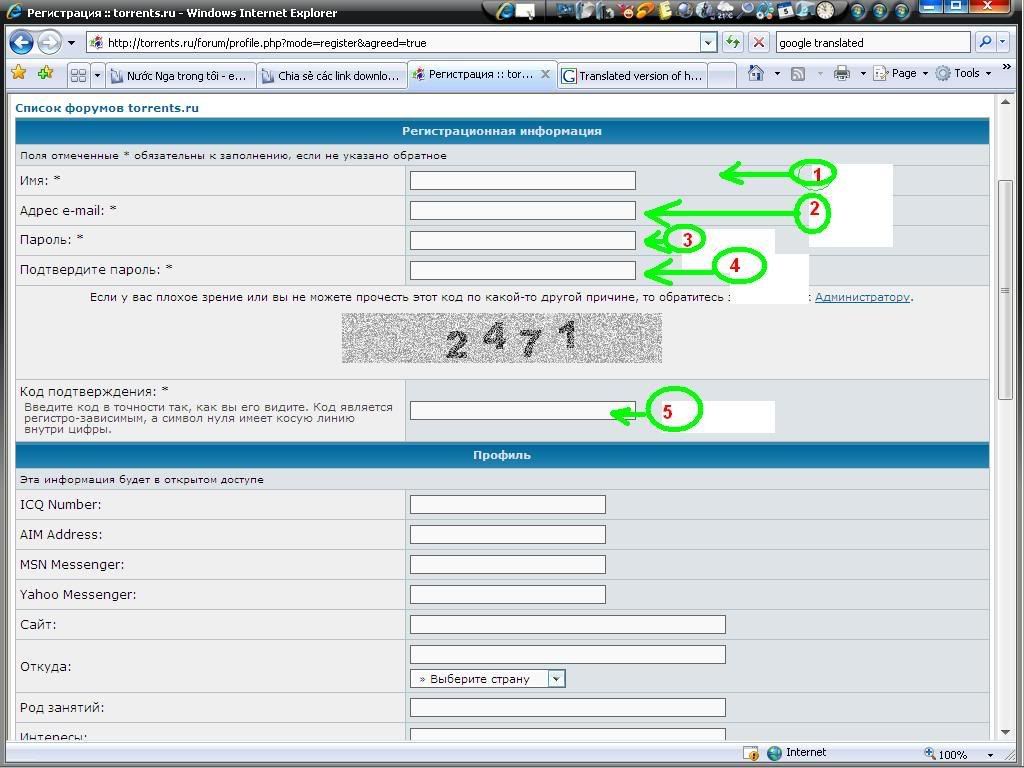Open the Page menu dropdown
The image size is (1024, 768).
click(902, 73)
